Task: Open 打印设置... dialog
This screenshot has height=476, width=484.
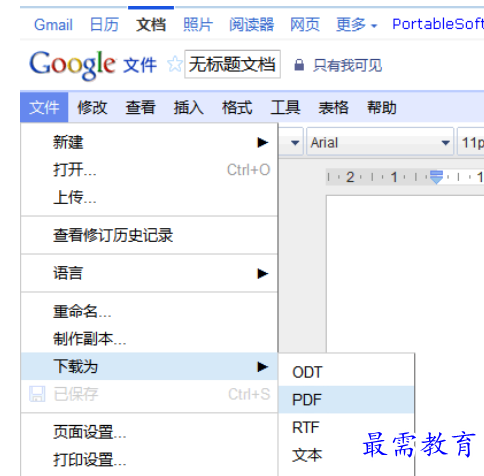Action: tap(149, 460)
